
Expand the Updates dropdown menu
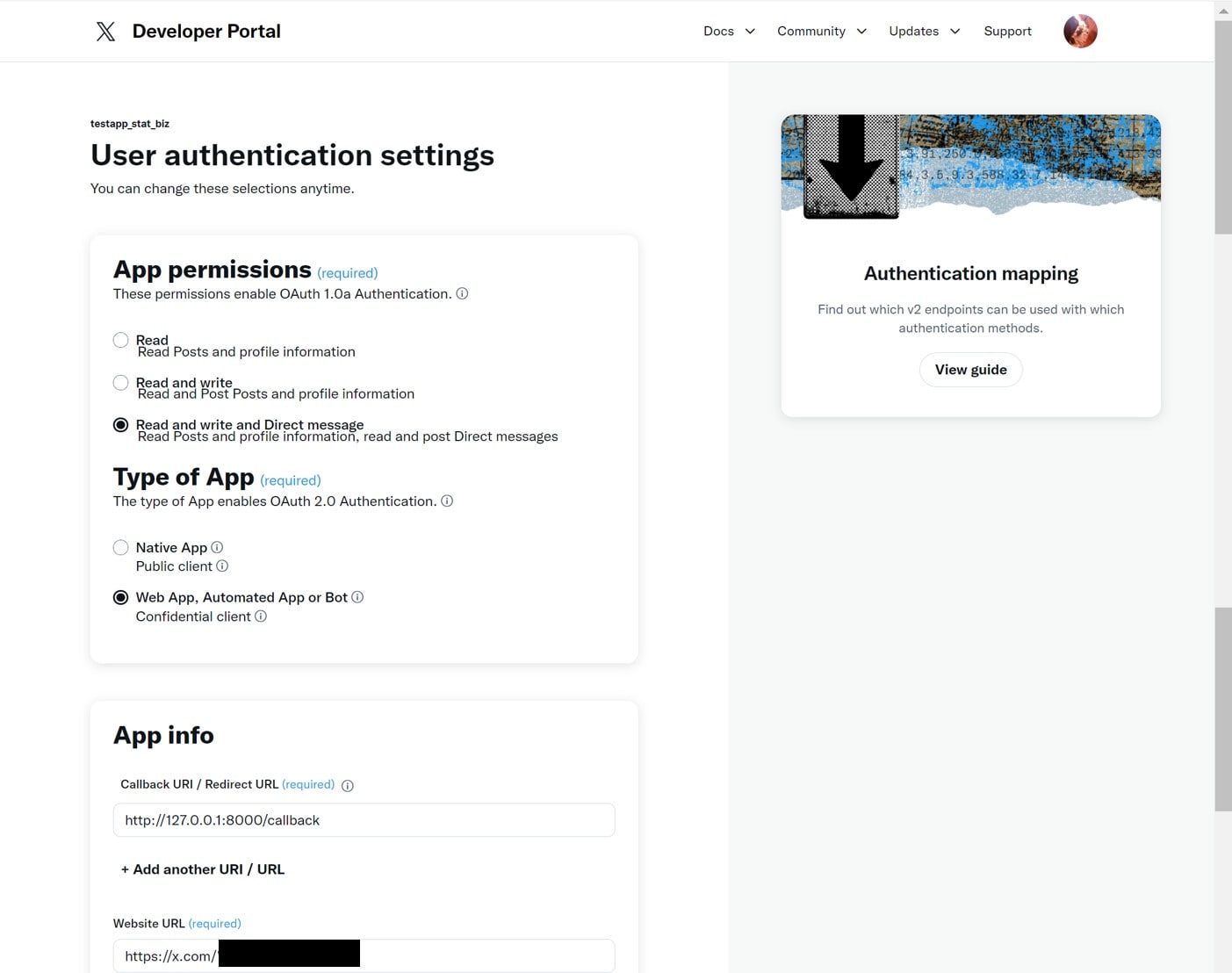point(925,31)
